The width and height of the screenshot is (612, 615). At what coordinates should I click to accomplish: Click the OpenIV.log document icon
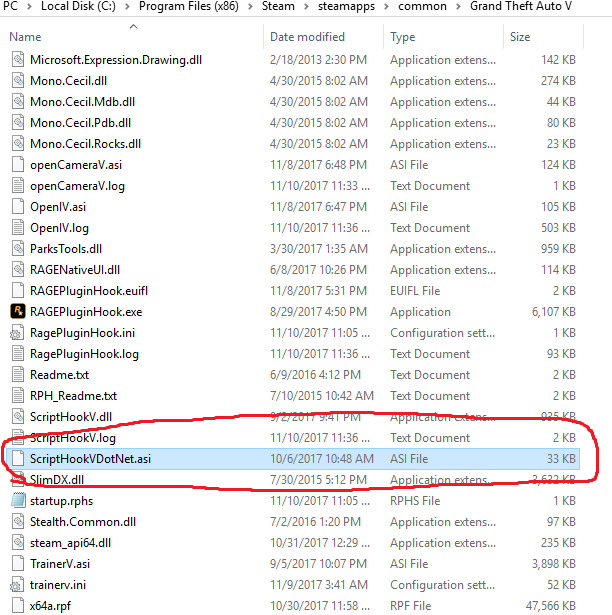click(x=18, y=228)
